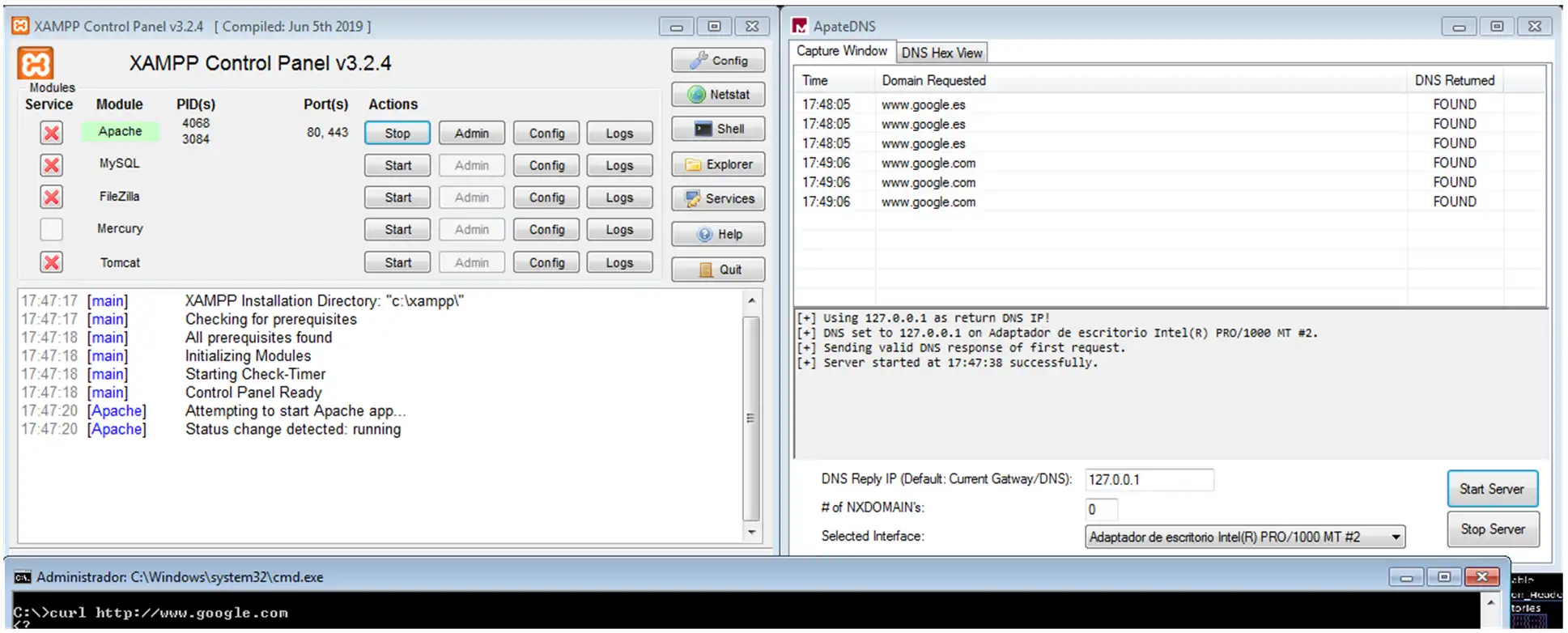Click the ApateDNS title bar icon
1568x633 pixels.
[x=800, y=26]
